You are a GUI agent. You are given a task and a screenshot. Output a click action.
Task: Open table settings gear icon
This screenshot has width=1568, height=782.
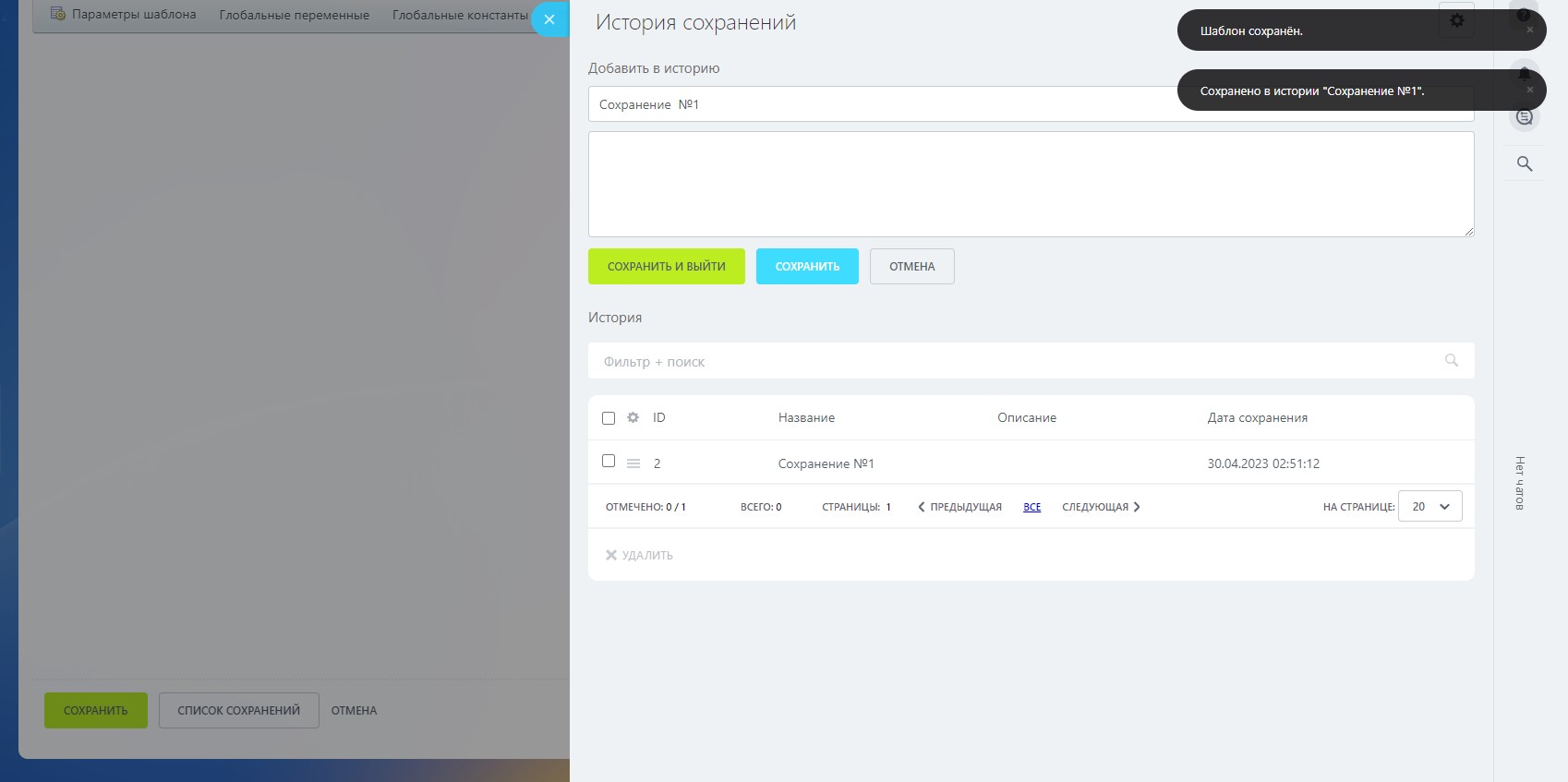[633, 417]
